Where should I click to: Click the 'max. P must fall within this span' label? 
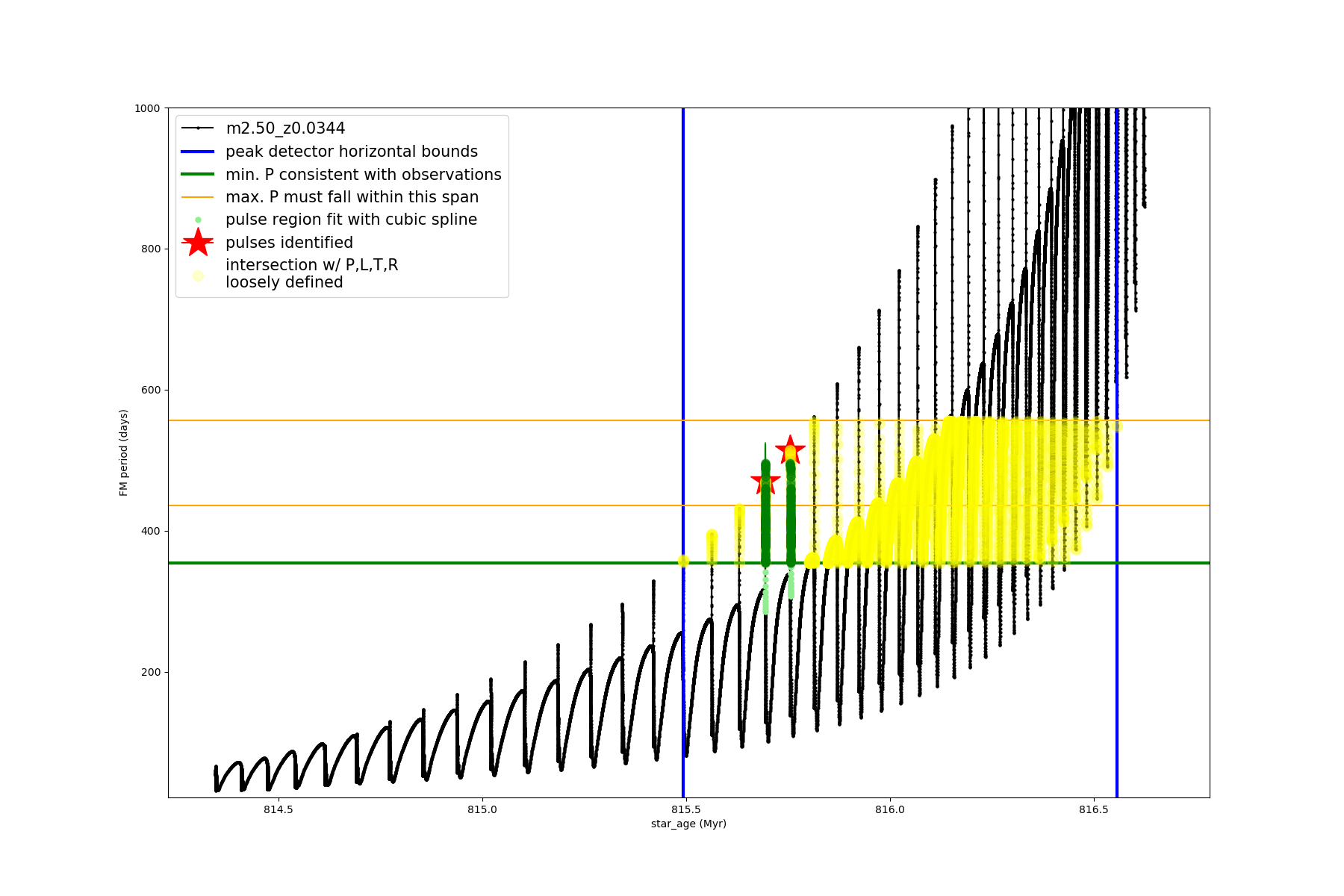pos(352,197)
